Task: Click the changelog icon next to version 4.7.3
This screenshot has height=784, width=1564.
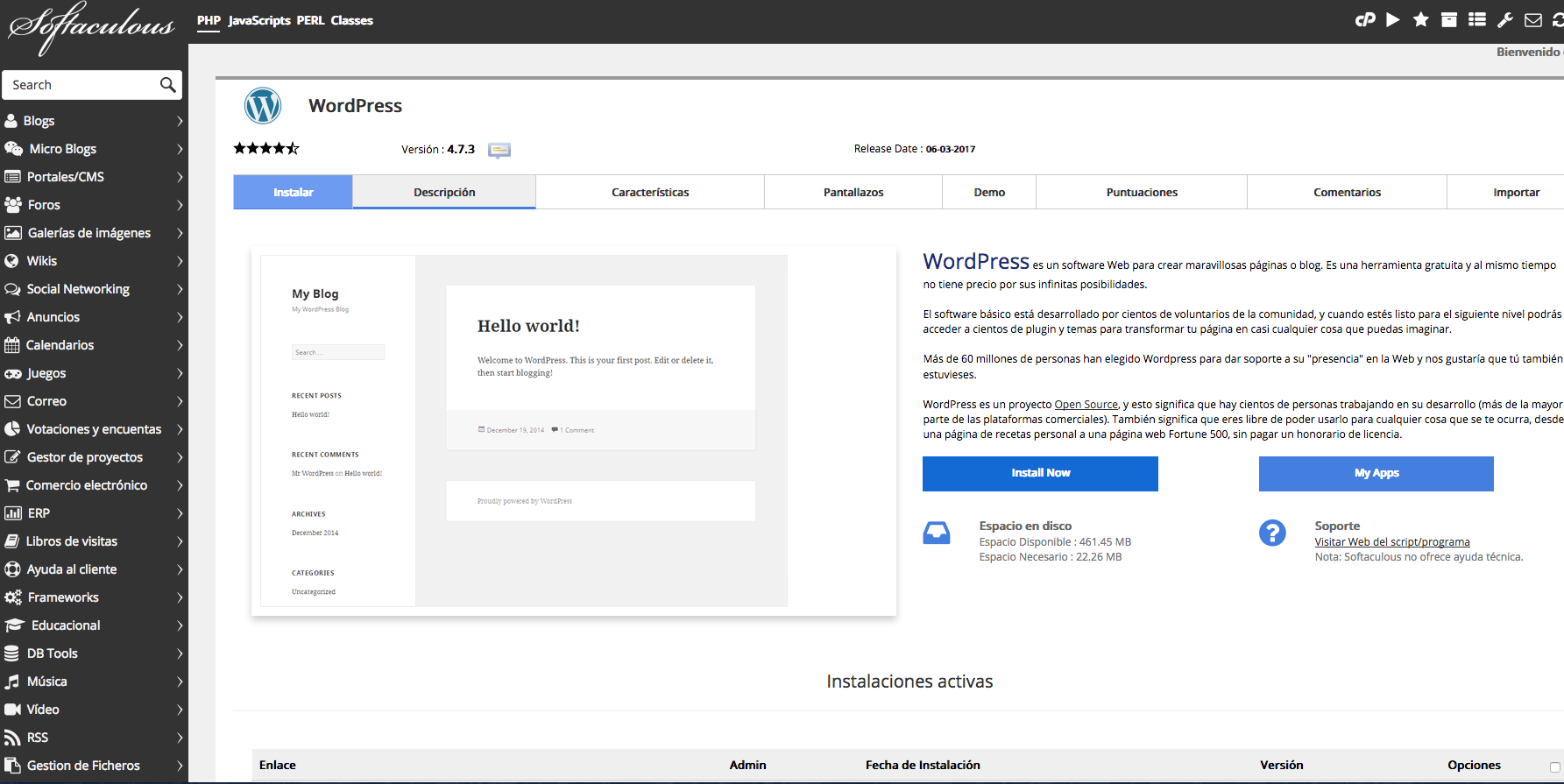Action: (499, 150)
